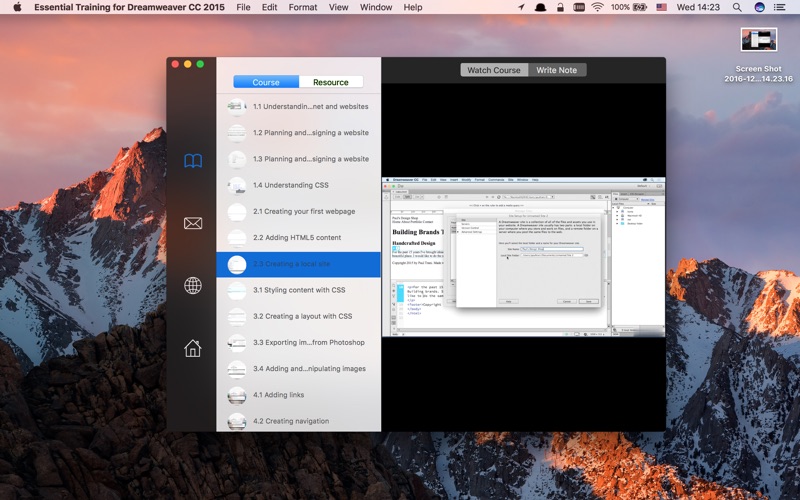Click the bell-hat notification menu bar icon
The width and height of the screenshot is (800, 500).
pos(540,7)
